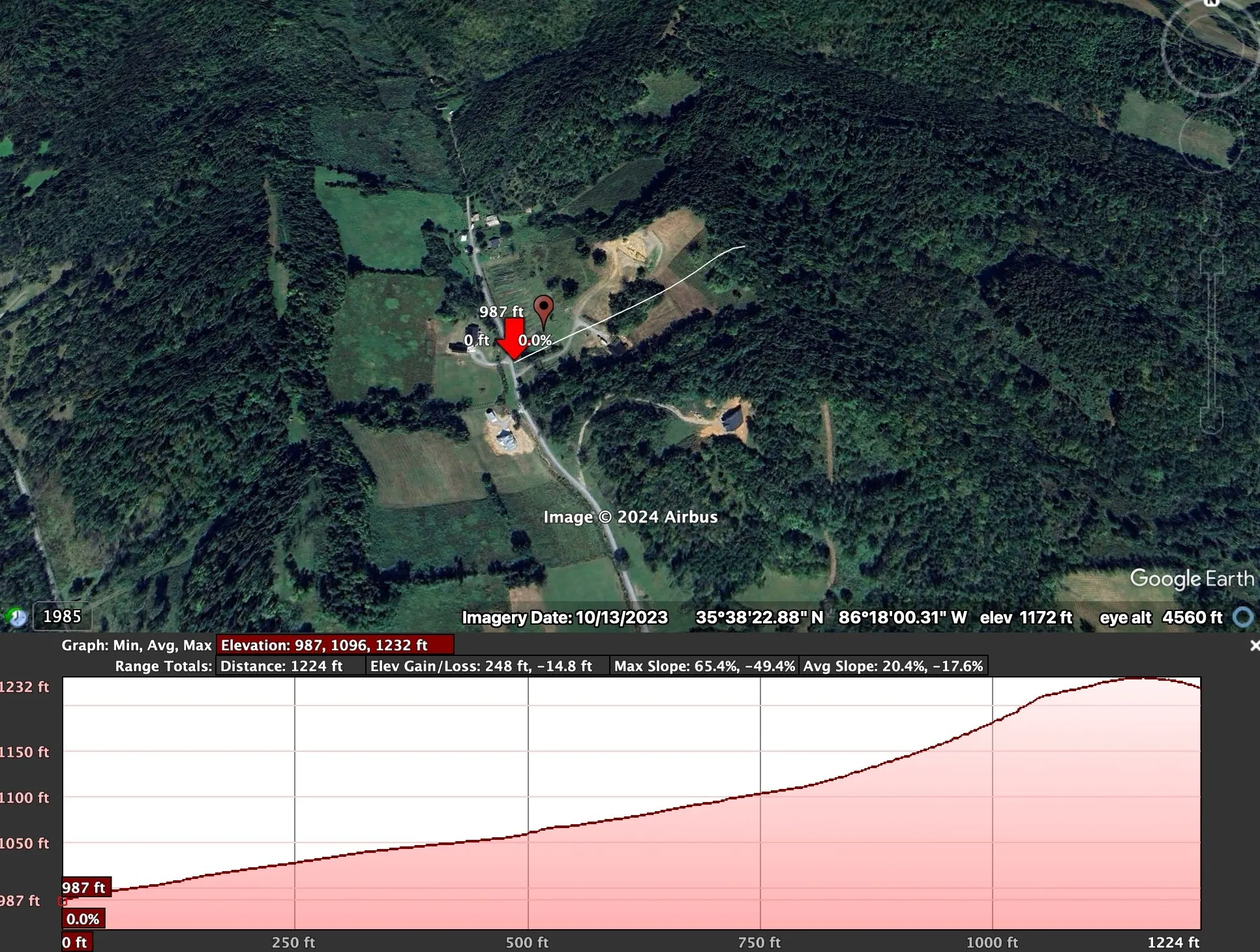Screen dimensions: 1260x952
Task: Click the Elevation: 987, 1096, 1232 ft box
Action: tap(335, 645)
